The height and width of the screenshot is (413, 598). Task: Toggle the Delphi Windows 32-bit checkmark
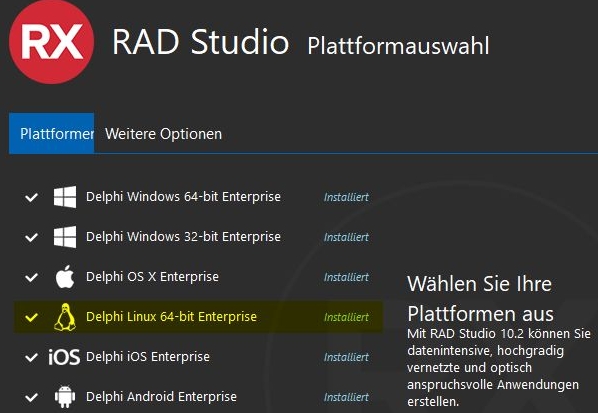31,237
